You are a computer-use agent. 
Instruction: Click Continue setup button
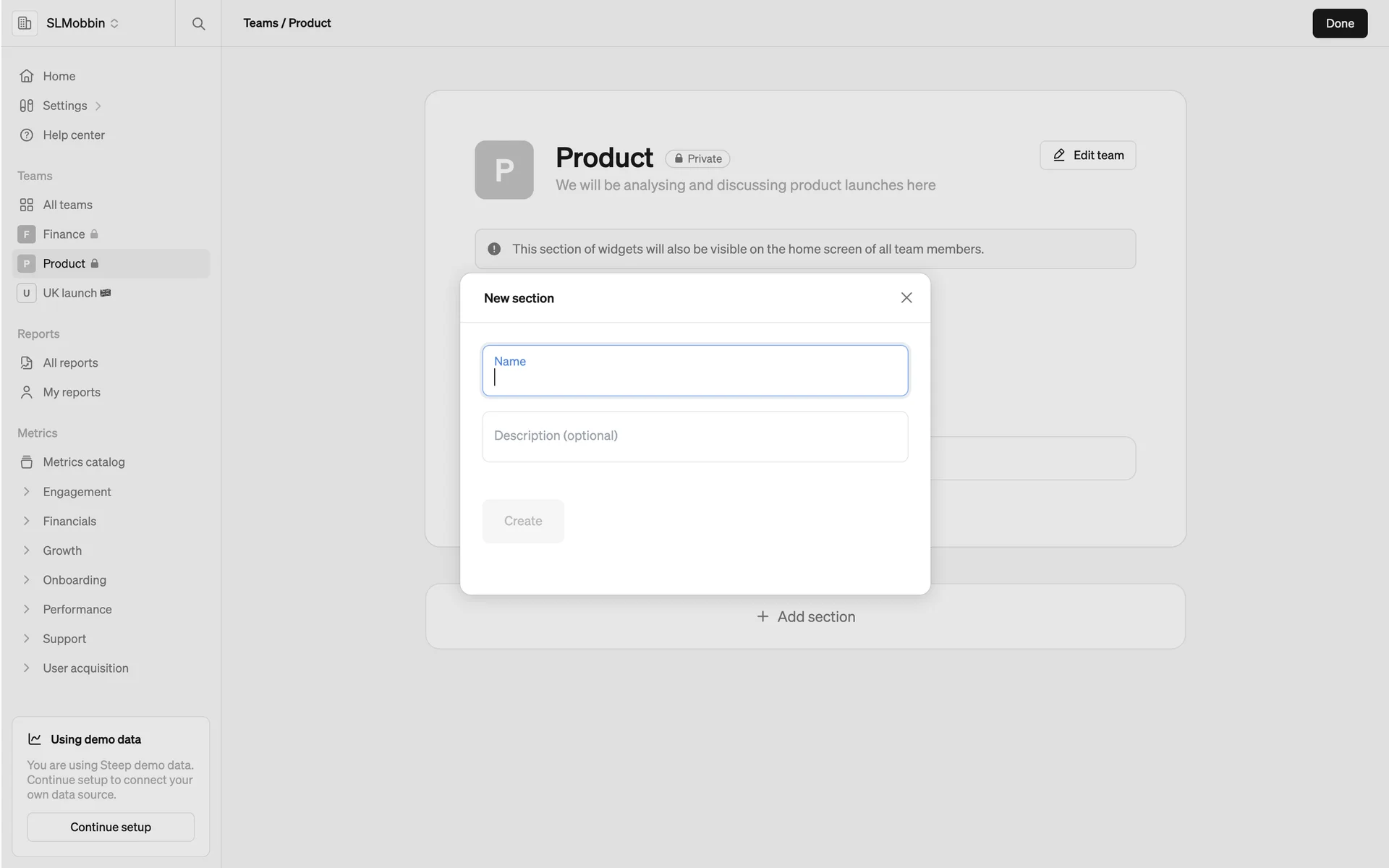pos(111,827)
